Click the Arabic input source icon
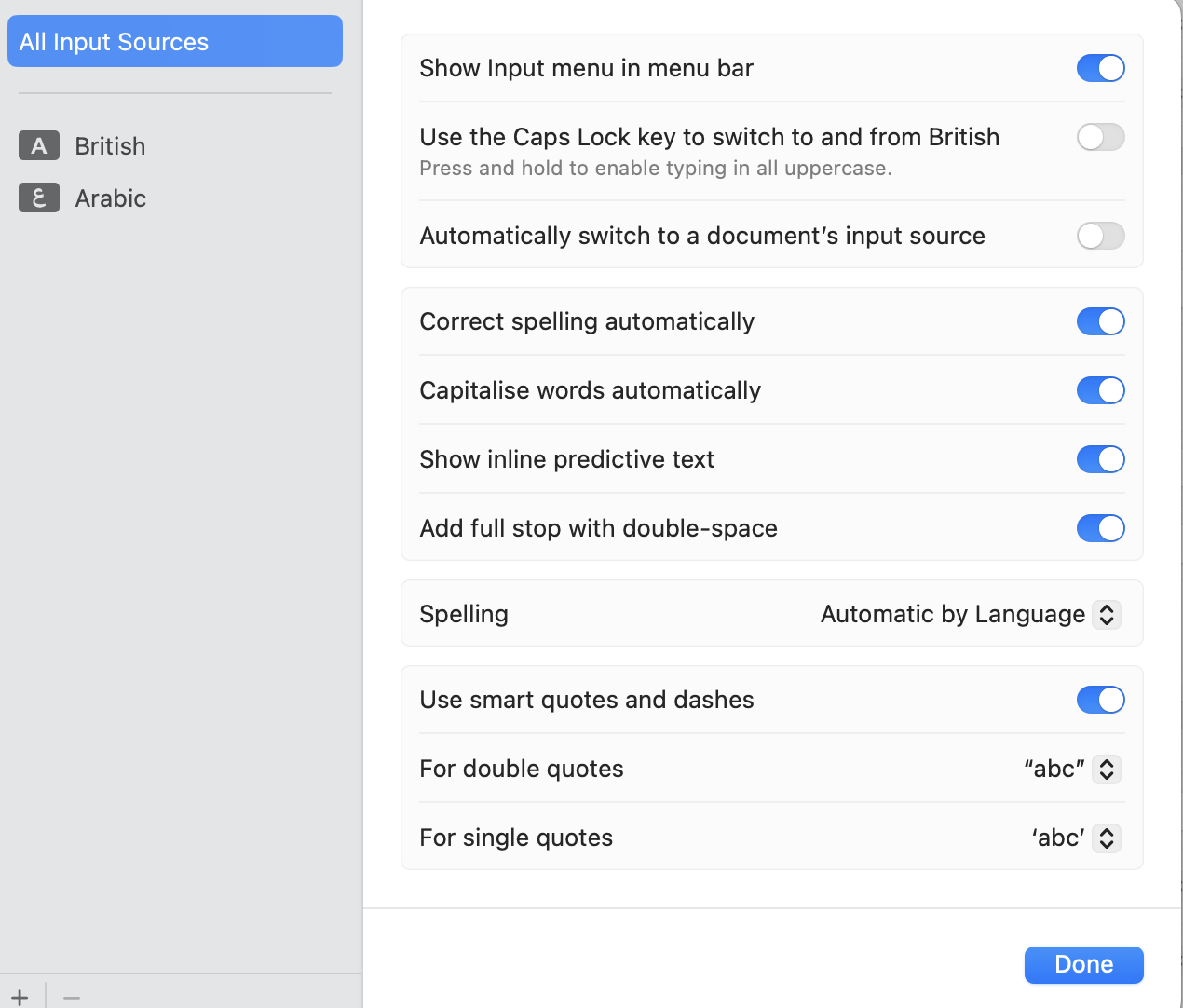Viewport: 1183px width, 1008px height. point(39,198)
